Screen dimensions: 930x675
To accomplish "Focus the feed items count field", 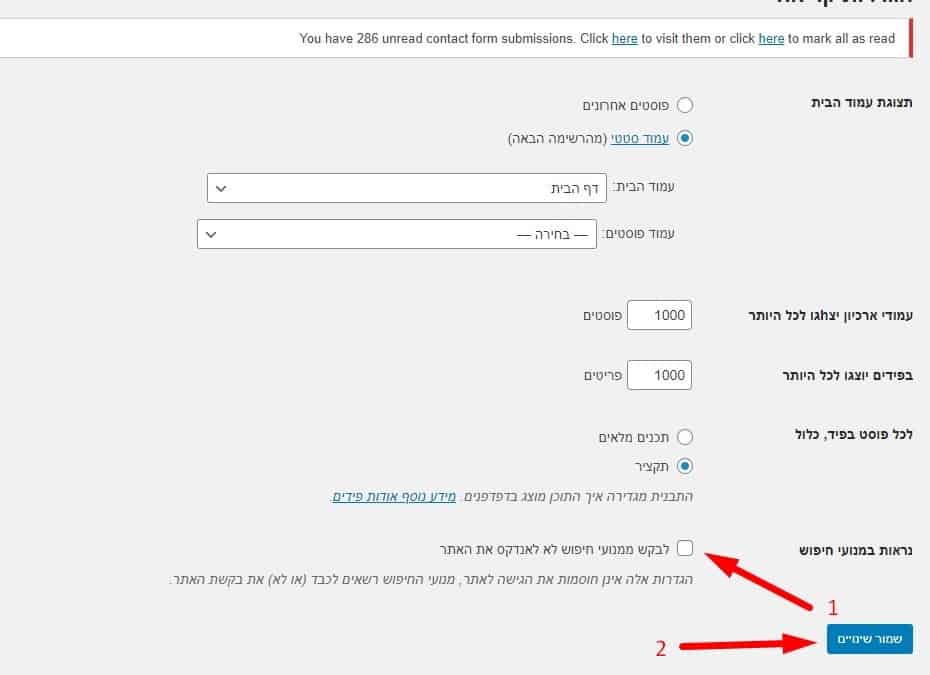I will [659, 375].
